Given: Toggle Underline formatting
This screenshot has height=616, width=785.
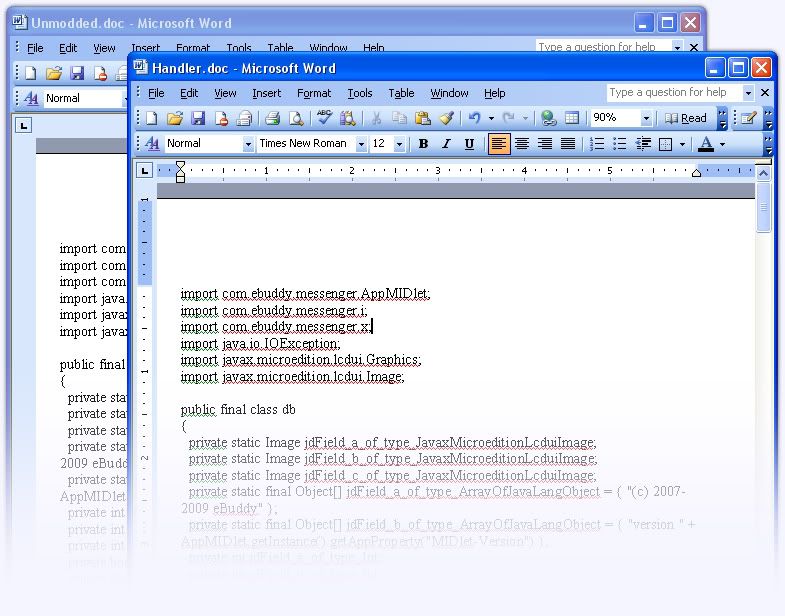Looking at the screenshot, I should [x=469, y=144].
